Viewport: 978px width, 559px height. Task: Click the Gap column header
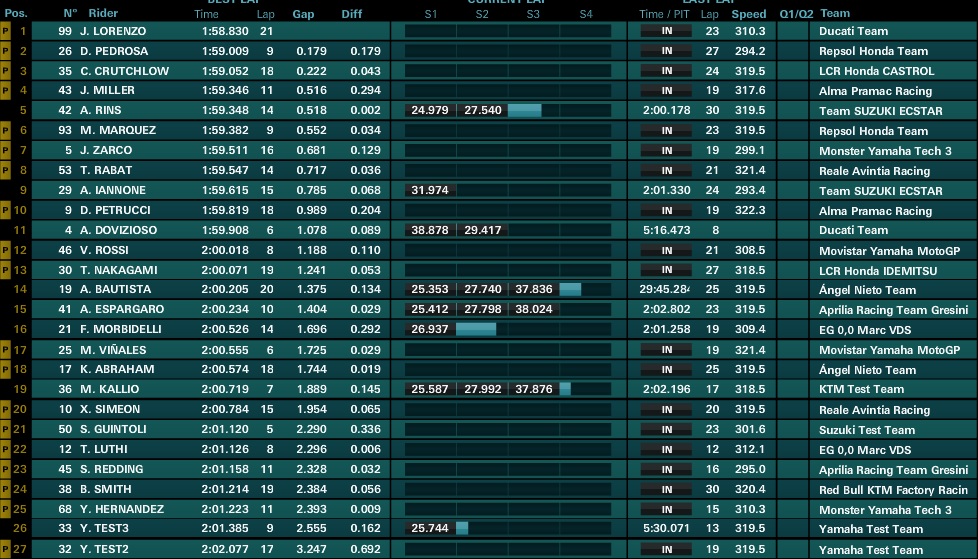pos(303,14)
